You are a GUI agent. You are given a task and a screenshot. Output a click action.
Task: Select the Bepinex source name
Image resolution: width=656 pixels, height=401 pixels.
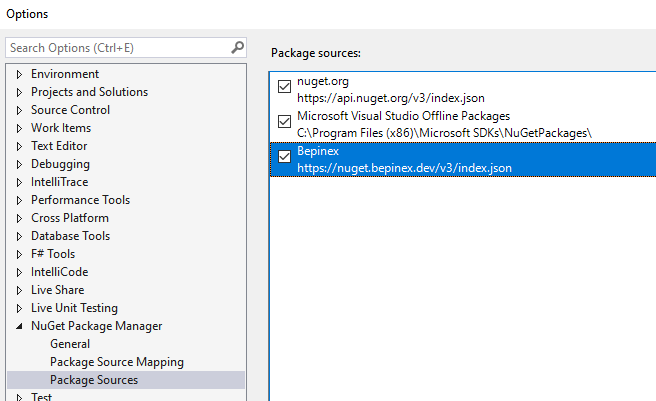(x=318, y=151)
